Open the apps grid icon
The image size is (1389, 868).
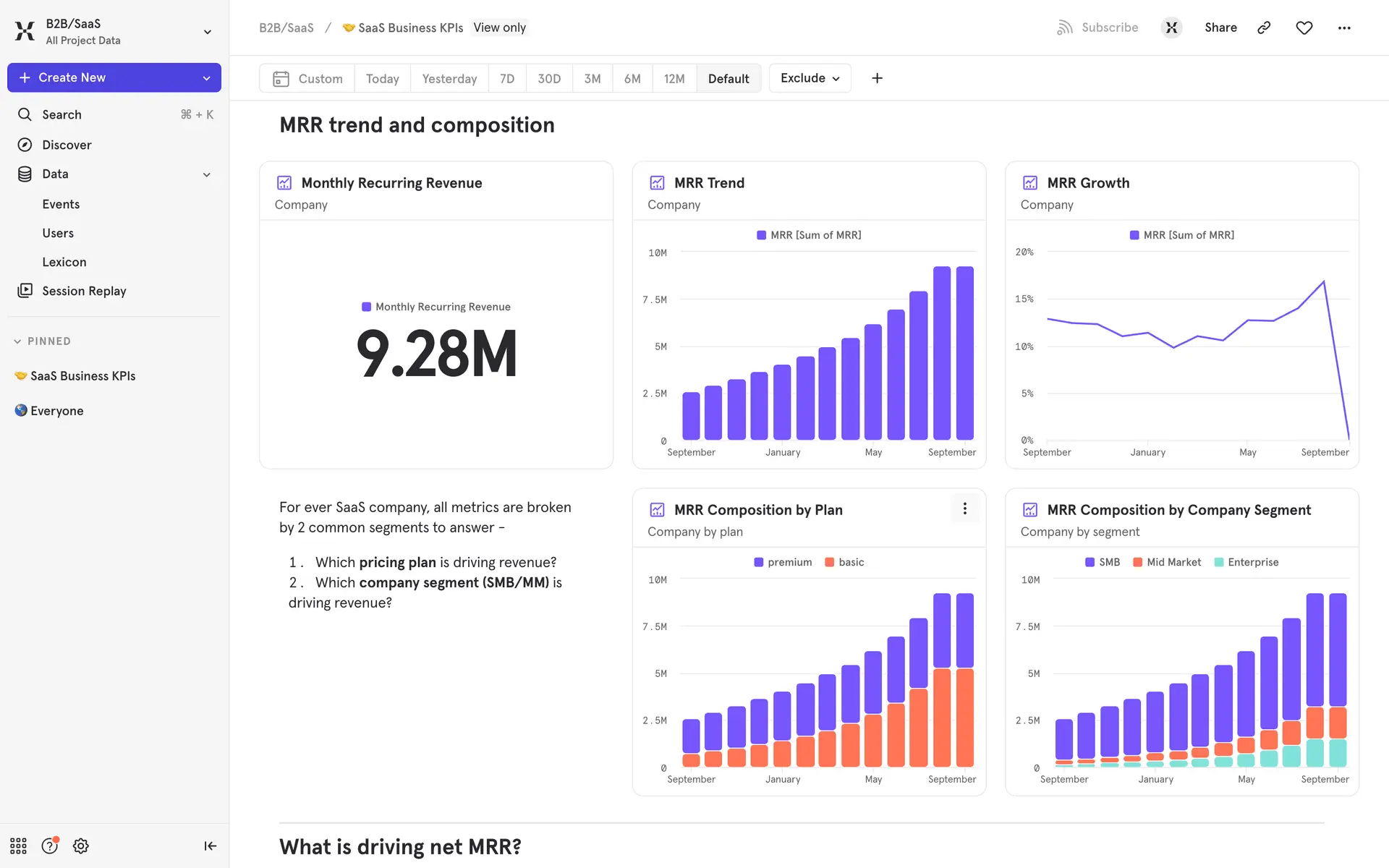pos(18,846)
